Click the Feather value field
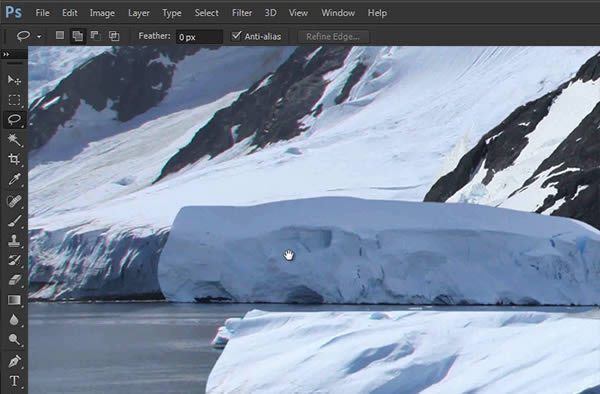This screenshot has height=394, width=600. point(199,37)
